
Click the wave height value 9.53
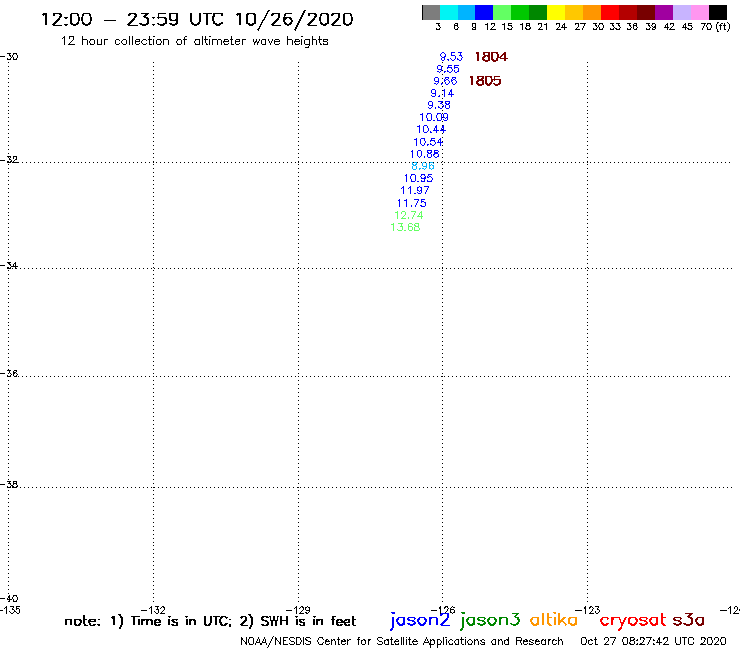point(451,57)
